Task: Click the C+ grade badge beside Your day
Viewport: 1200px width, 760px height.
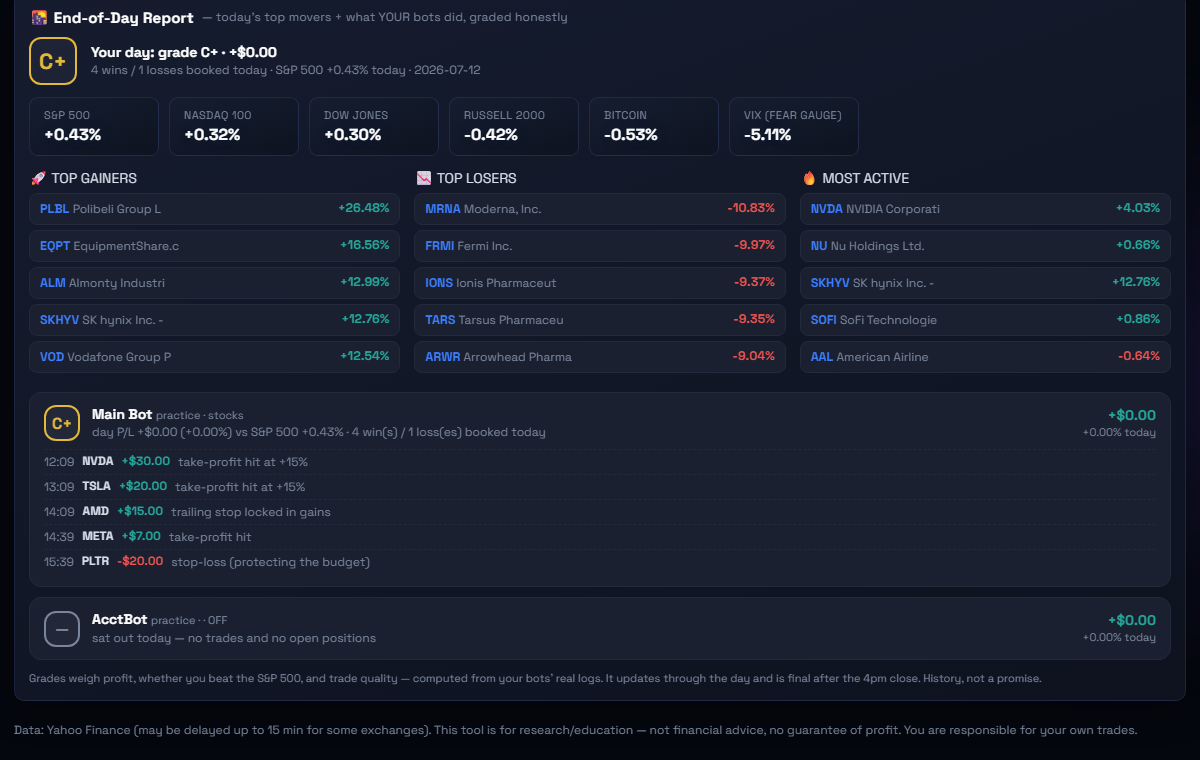Action: [x=53, y=61]
